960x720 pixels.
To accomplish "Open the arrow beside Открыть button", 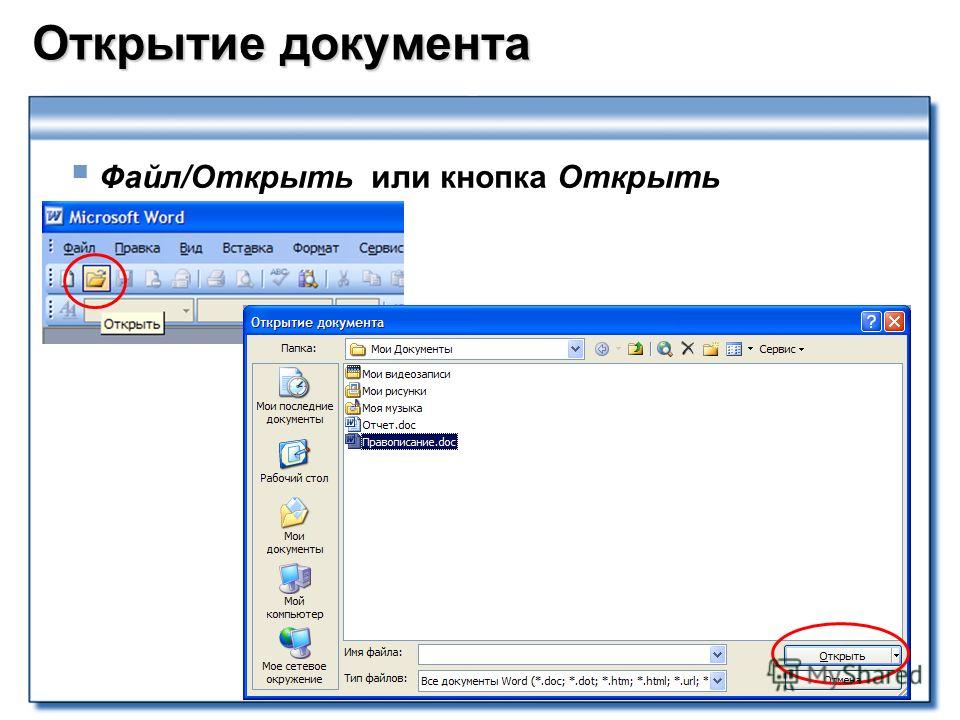I will point(896,656).
